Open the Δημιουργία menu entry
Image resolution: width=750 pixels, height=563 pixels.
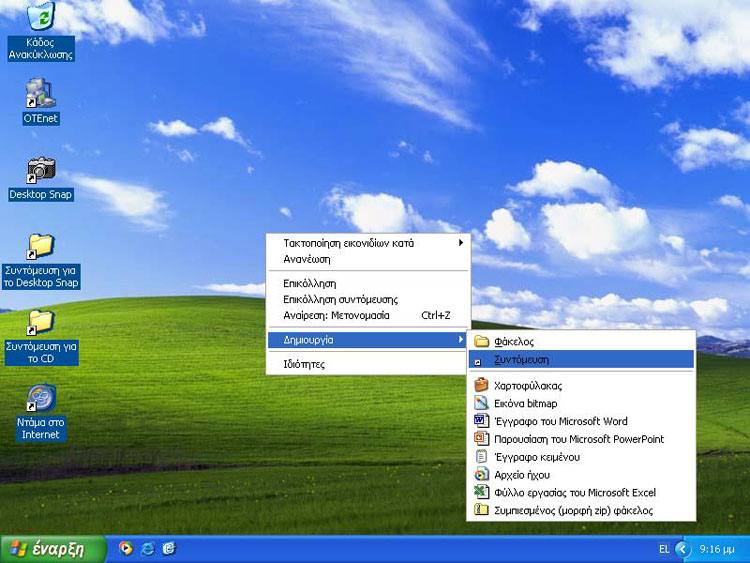[x=367, y=340]
